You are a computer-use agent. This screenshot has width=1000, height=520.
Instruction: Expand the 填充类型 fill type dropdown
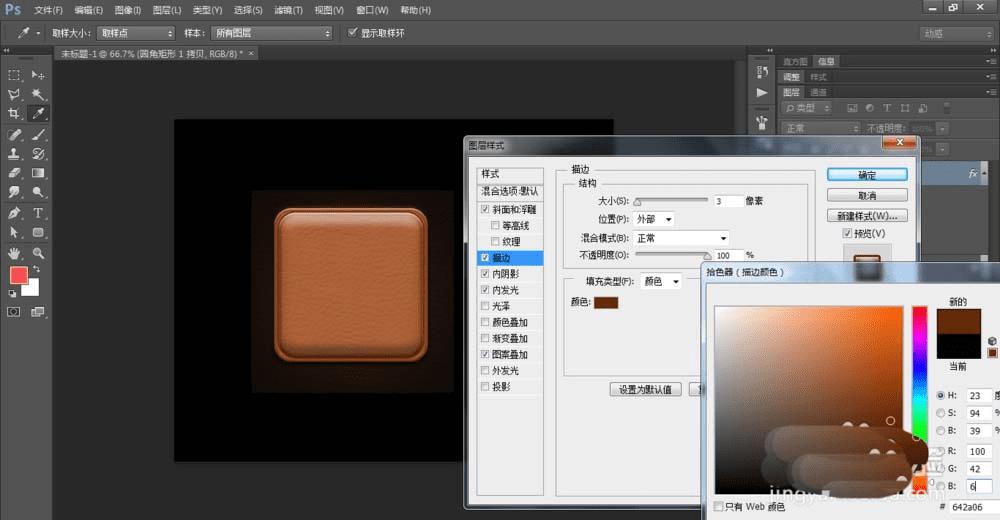[x=661, y=282]
